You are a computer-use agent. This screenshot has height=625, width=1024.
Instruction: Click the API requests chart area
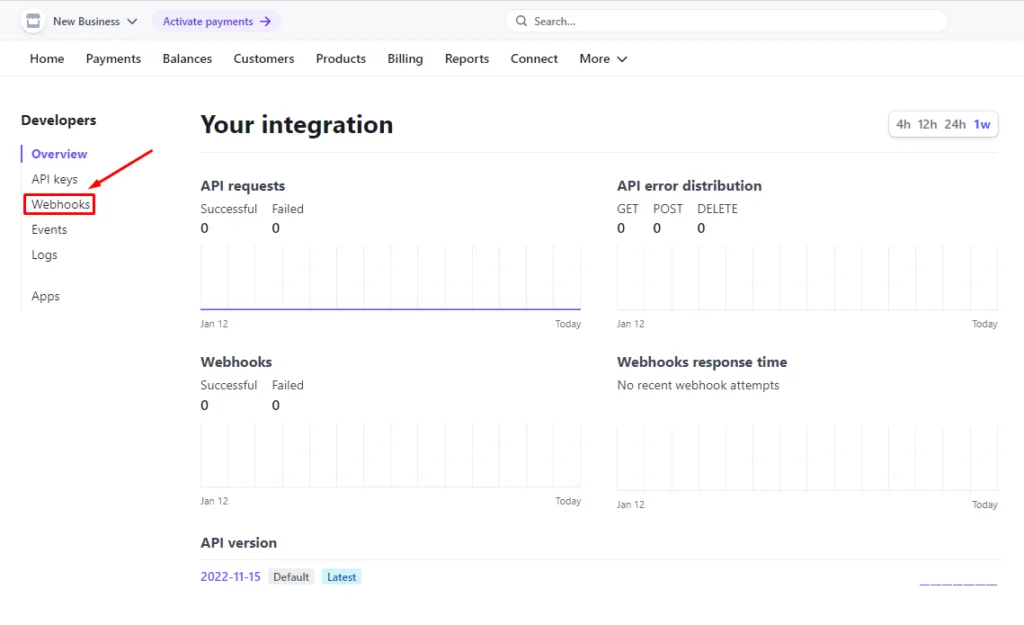391,278
